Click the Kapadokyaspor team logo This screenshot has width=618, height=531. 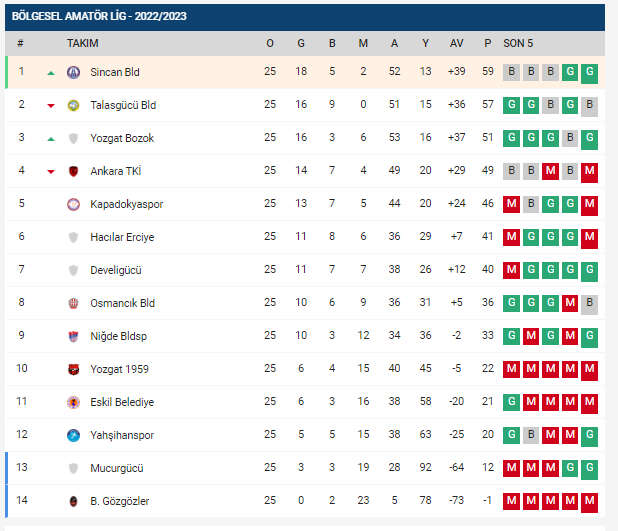point(72,204)
